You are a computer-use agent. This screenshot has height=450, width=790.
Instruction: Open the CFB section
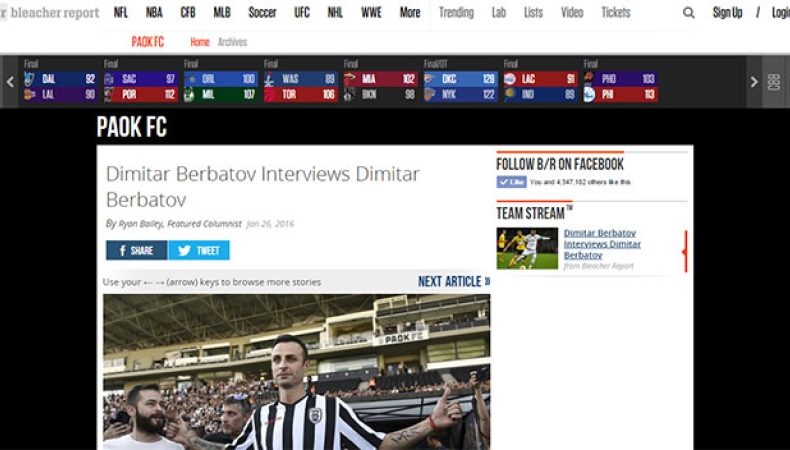(188, 13)
